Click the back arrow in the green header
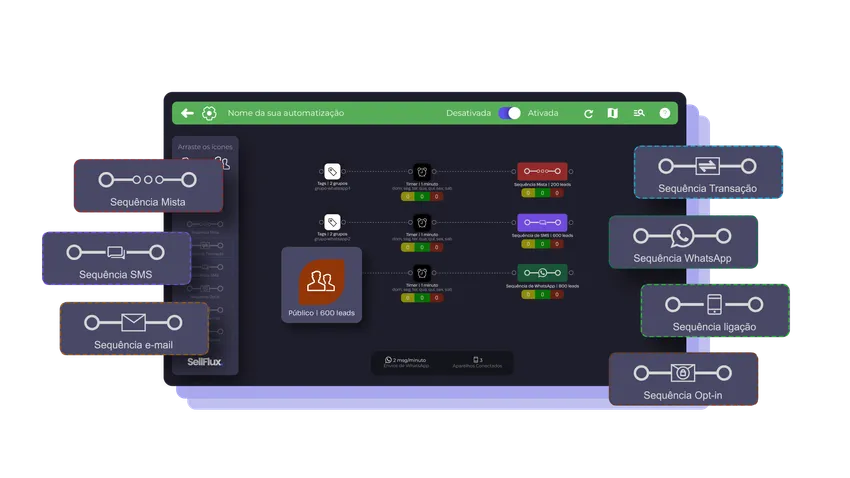This screenshot has height=478, width=850. (x=187, y=113)
